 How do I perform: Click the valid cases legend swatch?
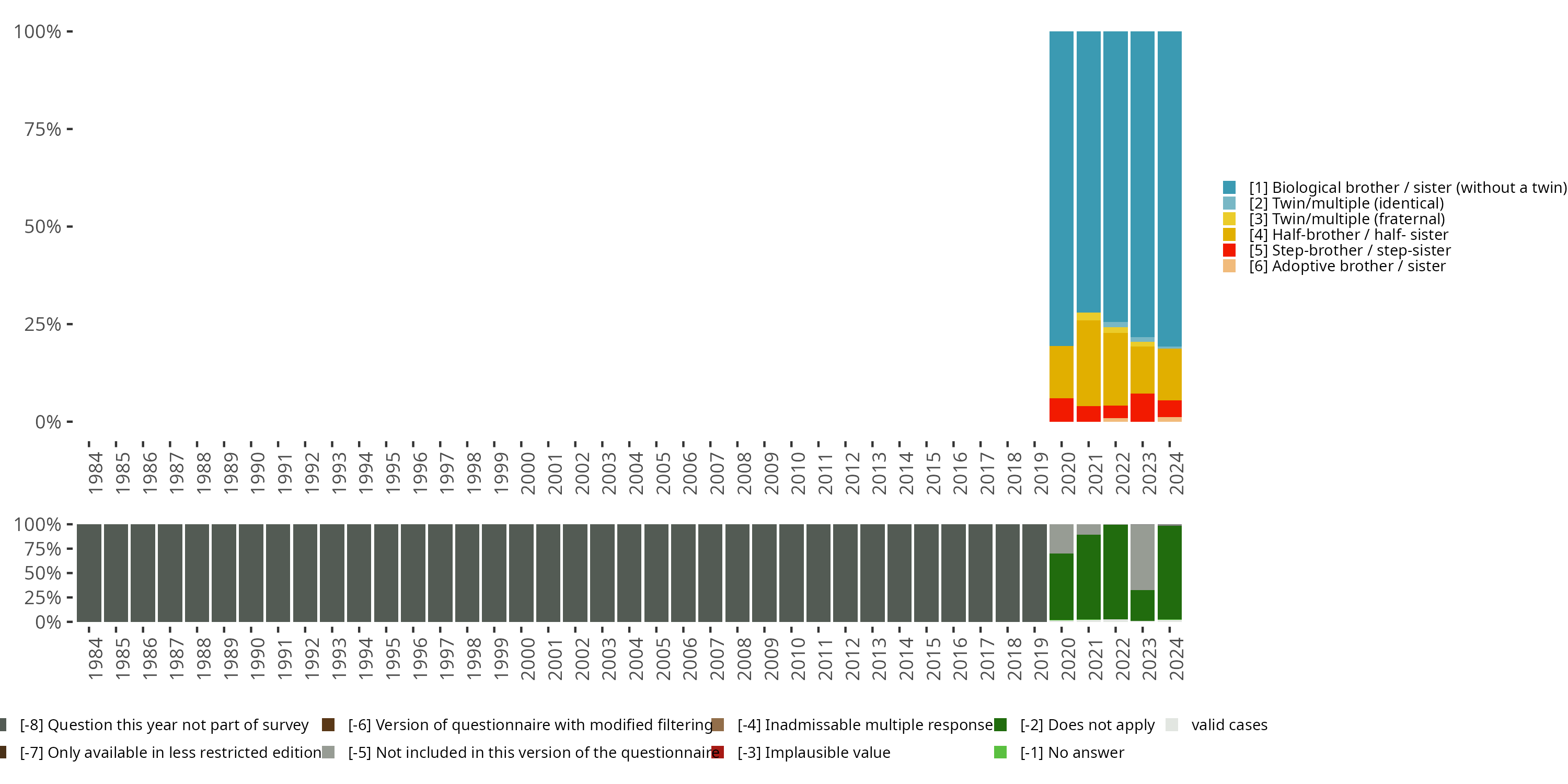(x=1172, y=725)
